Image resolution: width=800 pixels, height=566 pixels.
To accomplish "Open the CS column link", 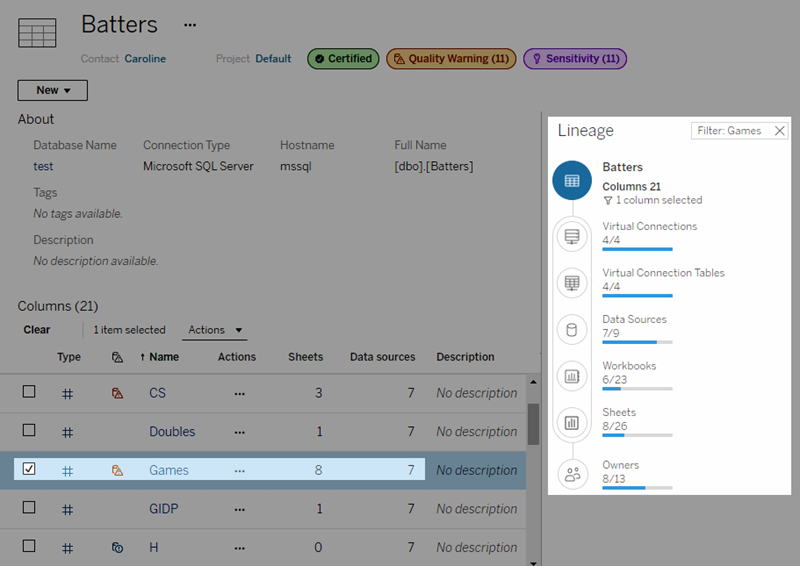I will click(x=157, y=393).
